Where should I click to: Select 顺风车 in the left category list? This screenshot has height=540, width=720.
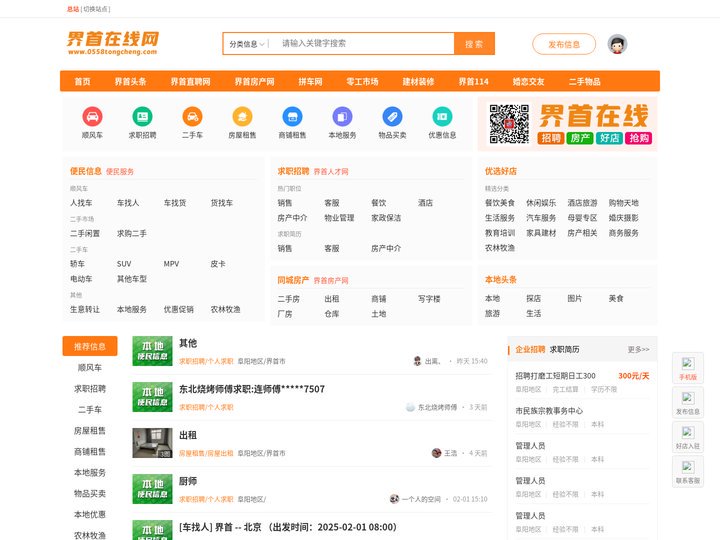pyautogui.click(x=90, y=367)
